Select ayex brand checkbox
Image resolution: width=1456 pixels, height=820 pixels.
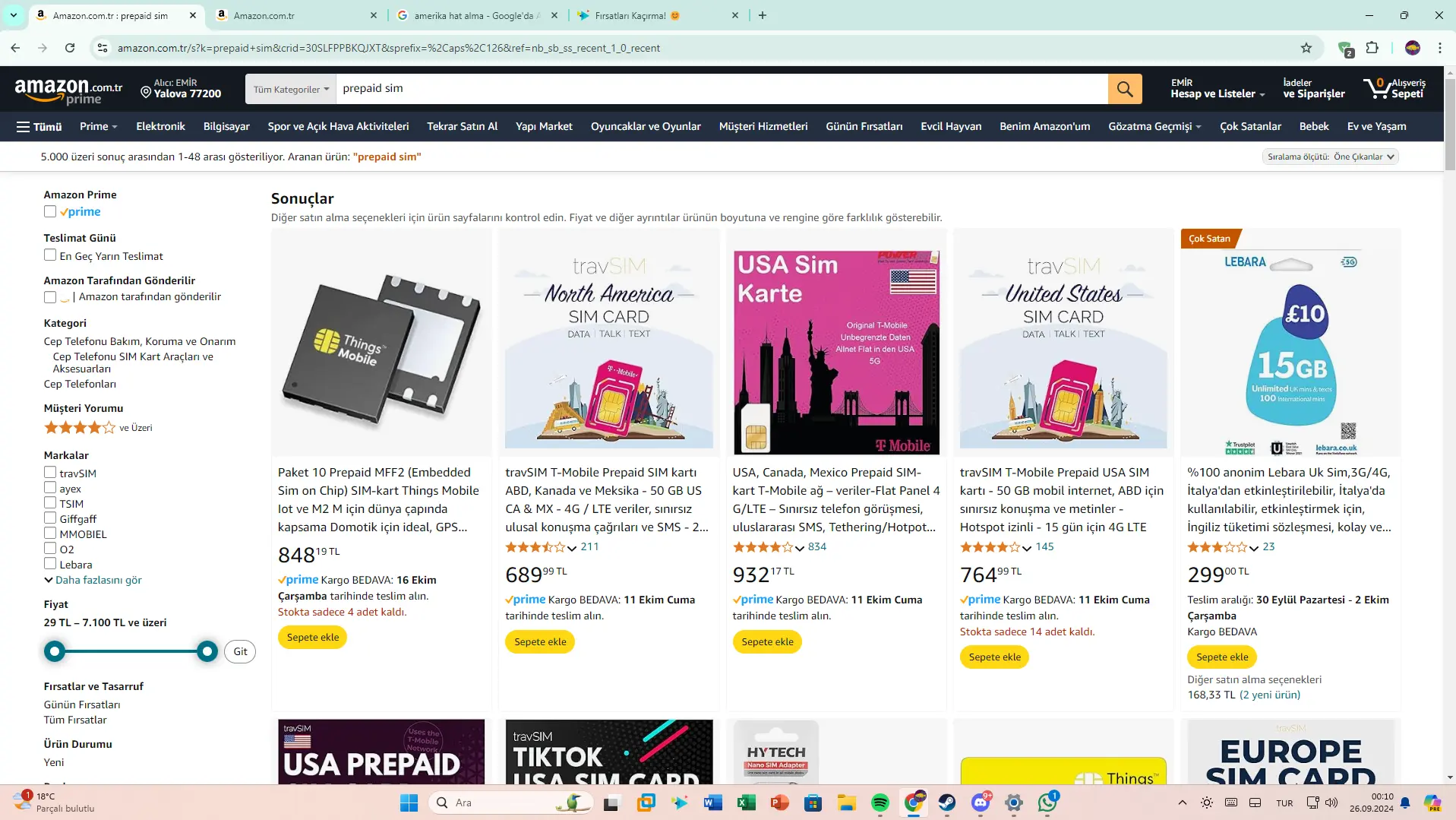tap(50, 488)
